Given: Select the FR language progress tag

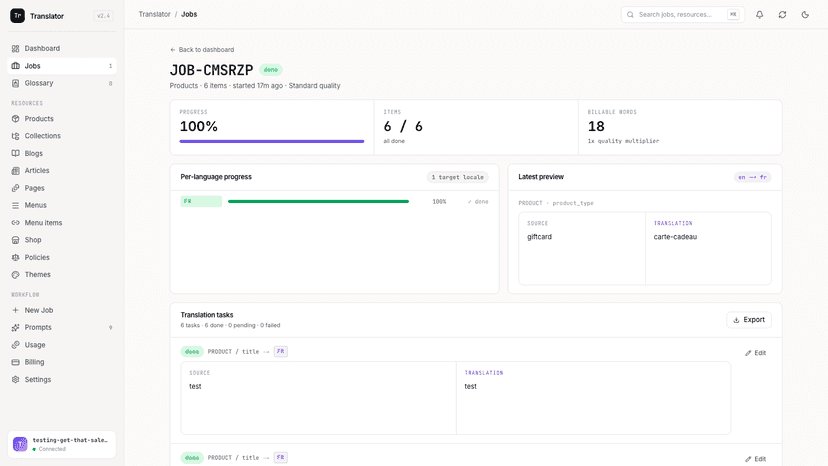Looking at the screenshot, I should click(x=201, y=201).
